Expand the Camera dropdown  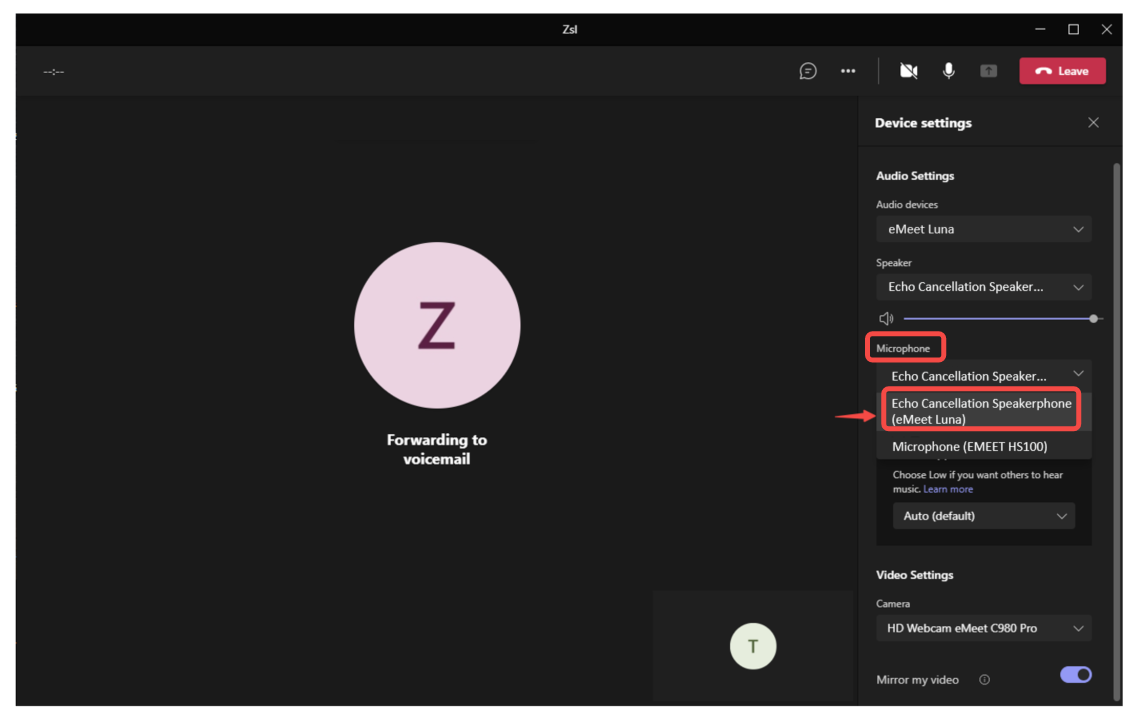(x=983, y=628)
